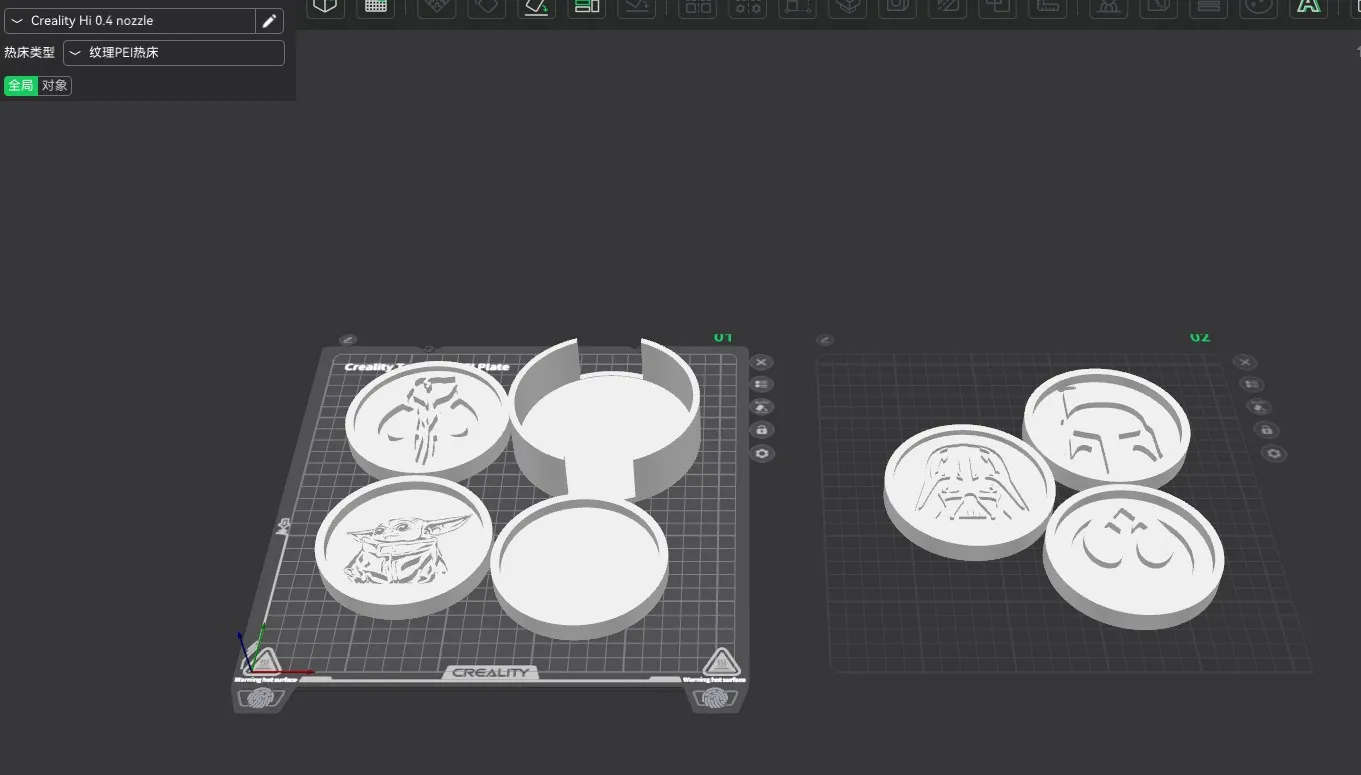Select the Mandalorian emblem coaster model
This screenshot has height=775, width=1361.
pos(426,420)
